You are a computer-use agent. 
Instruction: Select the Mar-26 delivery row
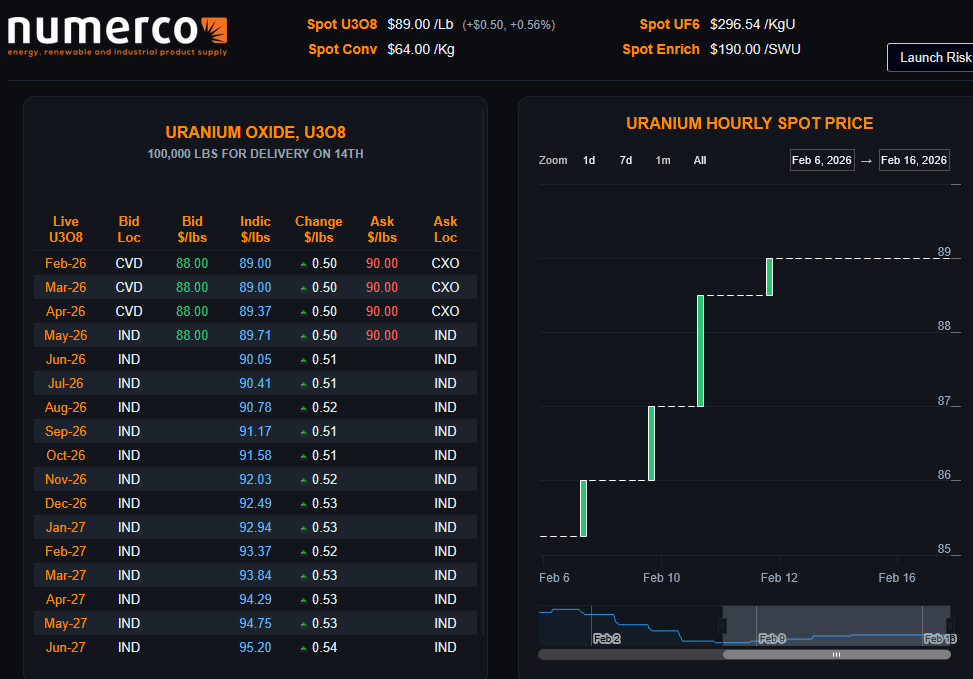click(255, 287)
